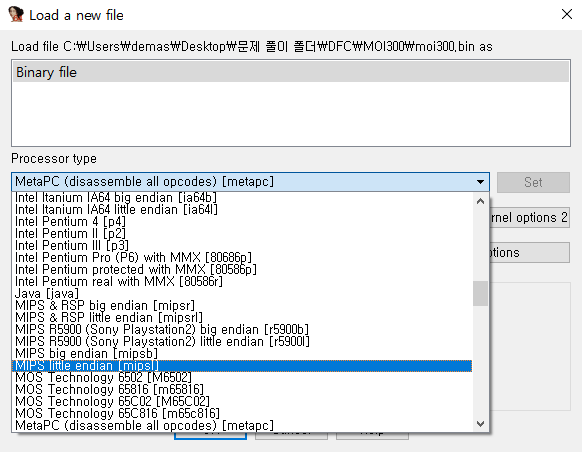This screenshot has width=582, height=452.
Task: Open Kernel options 2
Action: 529,217
